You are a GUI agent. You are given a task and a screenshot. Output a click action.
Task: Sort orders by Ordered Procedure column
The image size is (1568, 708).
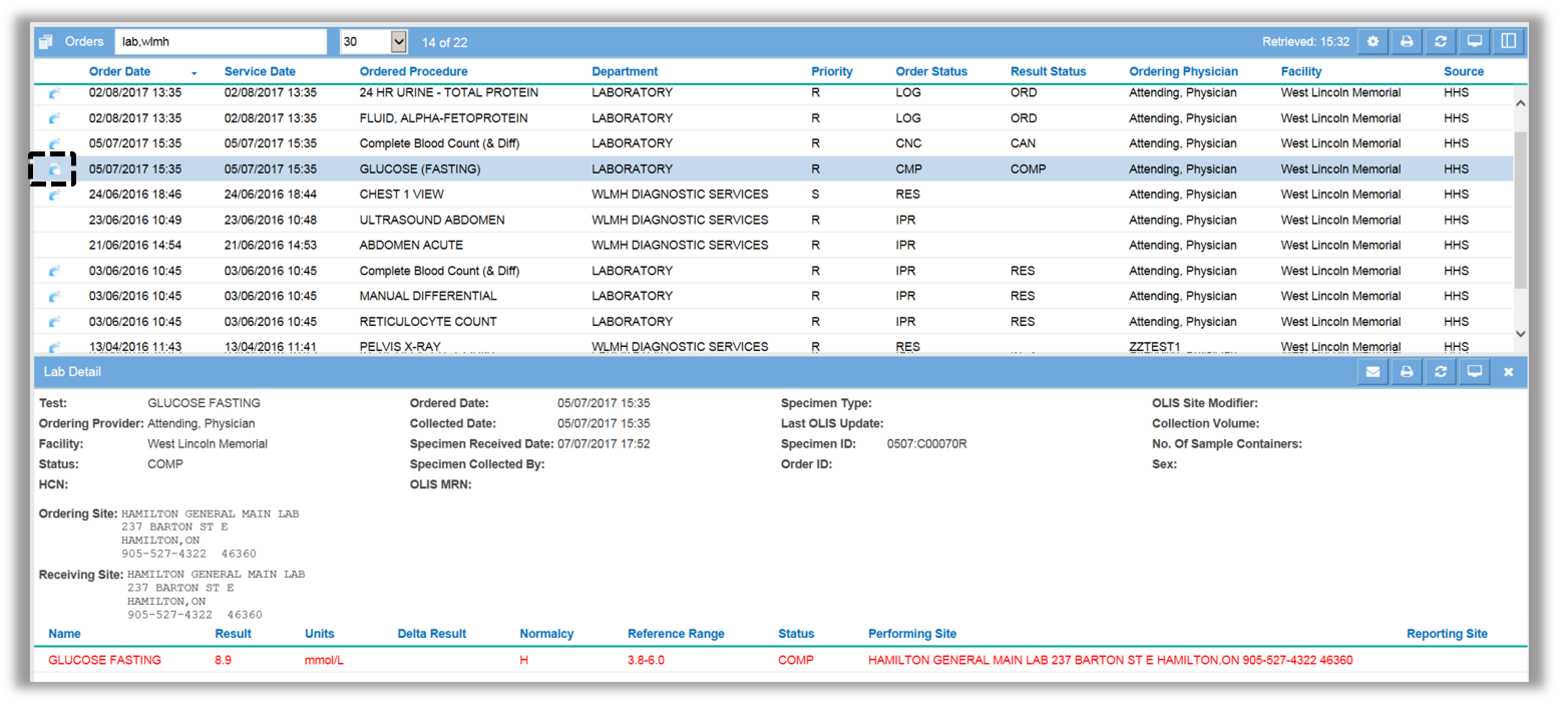click(x=413, y=71)
